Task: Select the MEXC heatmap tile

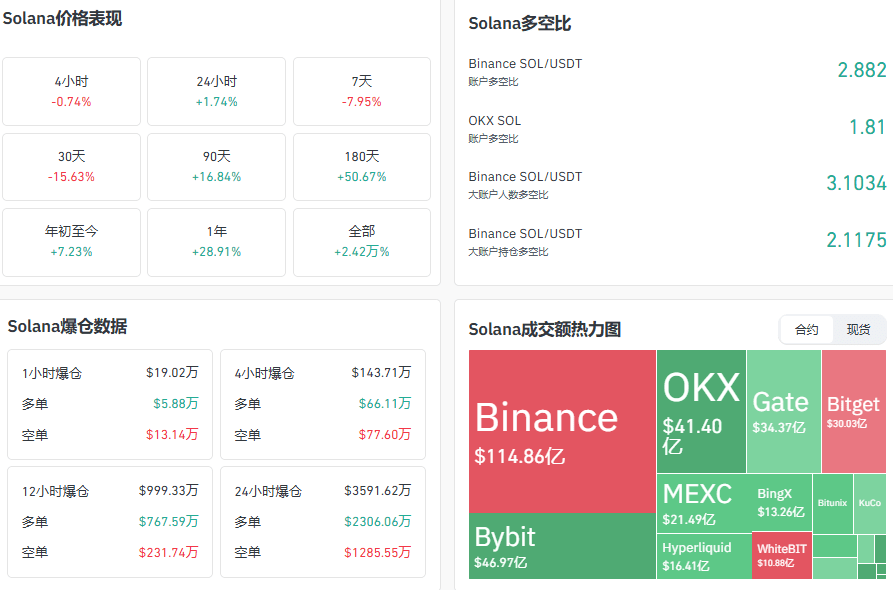Action: [704, 503]
